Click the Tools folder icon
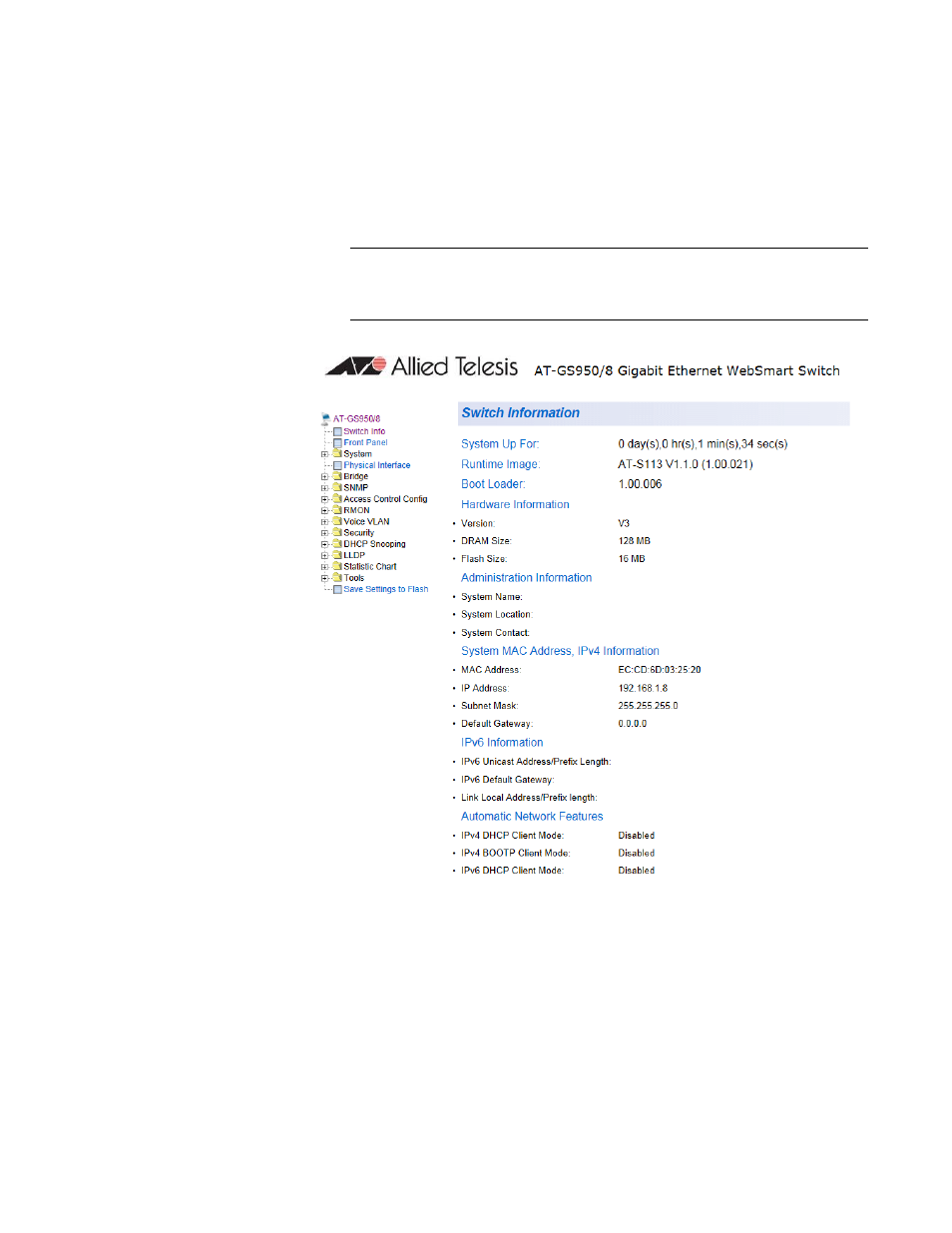Image resolution: width=952 pixels, height=1233 pixels. click(x=337, y=577)
